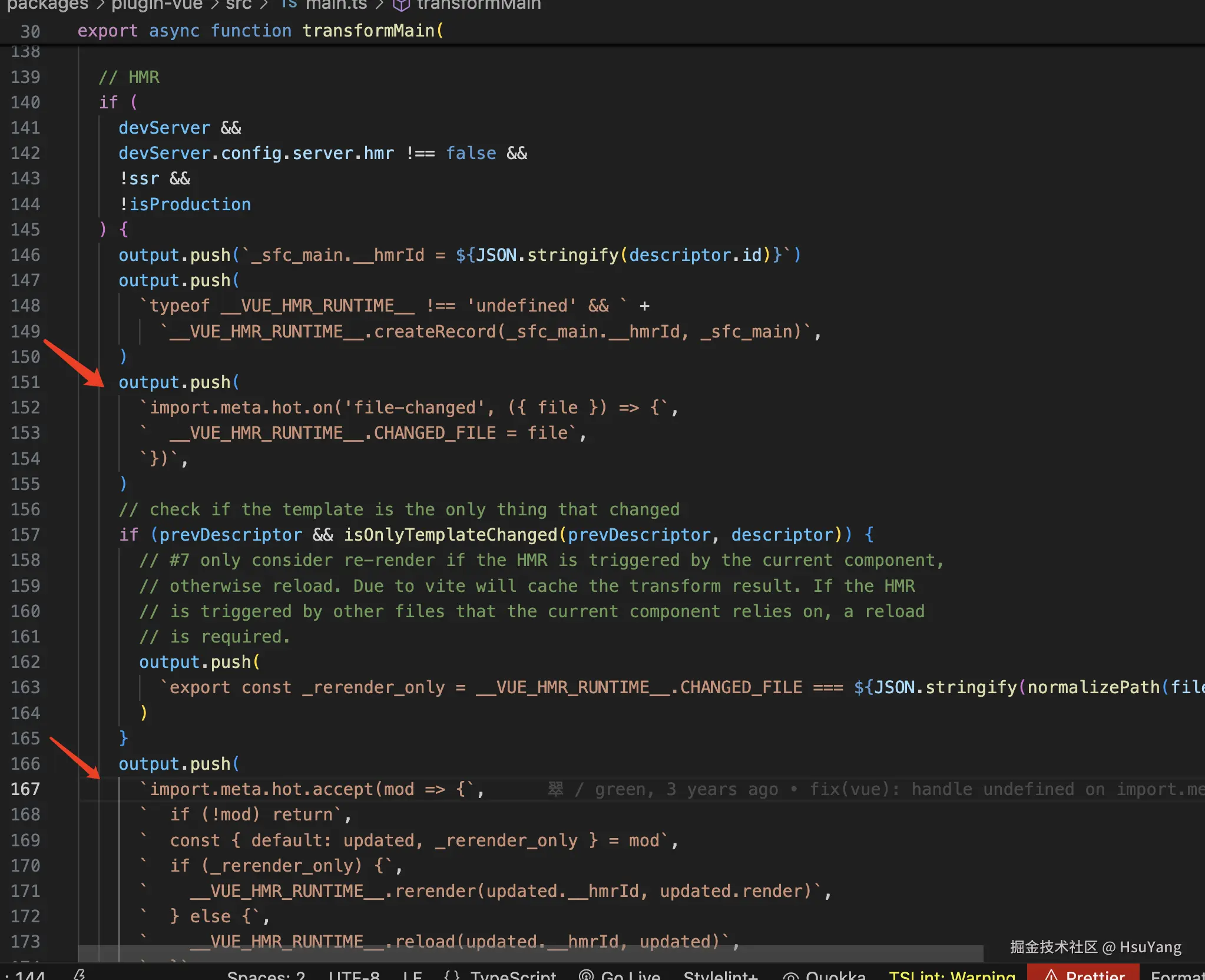Click the curly braces icon beside TypeScript
The width and height of the screenshot is (1205, 980).
pos(452,975)
